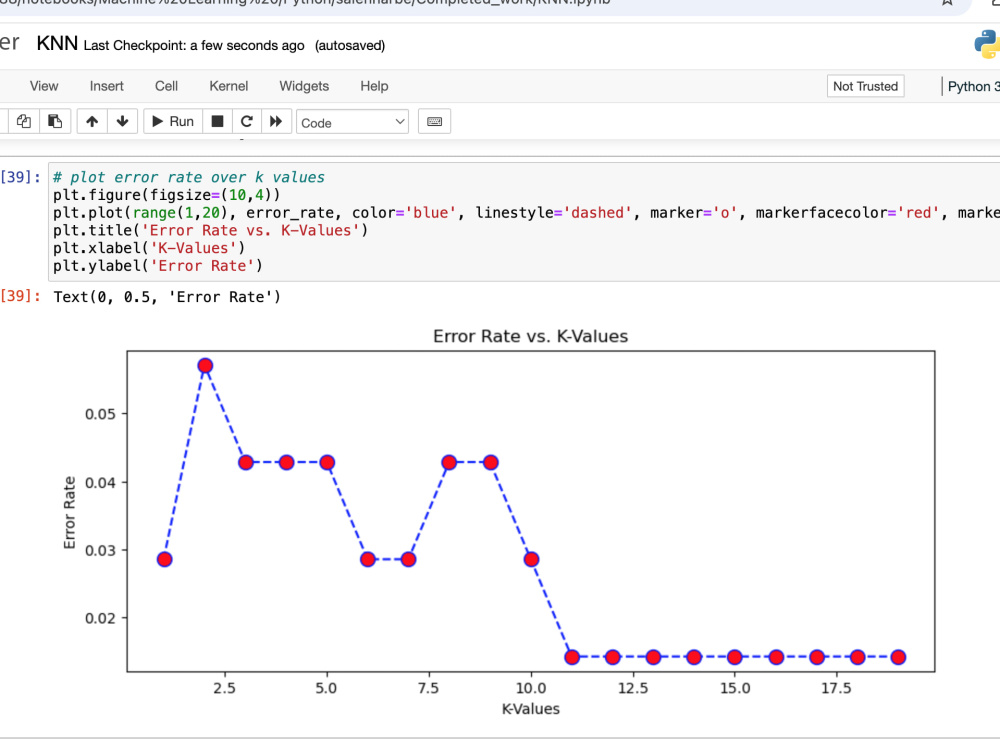Open the Widgets menu
This screenshot has height=750, width=1000.
pyautogui.click(x=304, y=86)
